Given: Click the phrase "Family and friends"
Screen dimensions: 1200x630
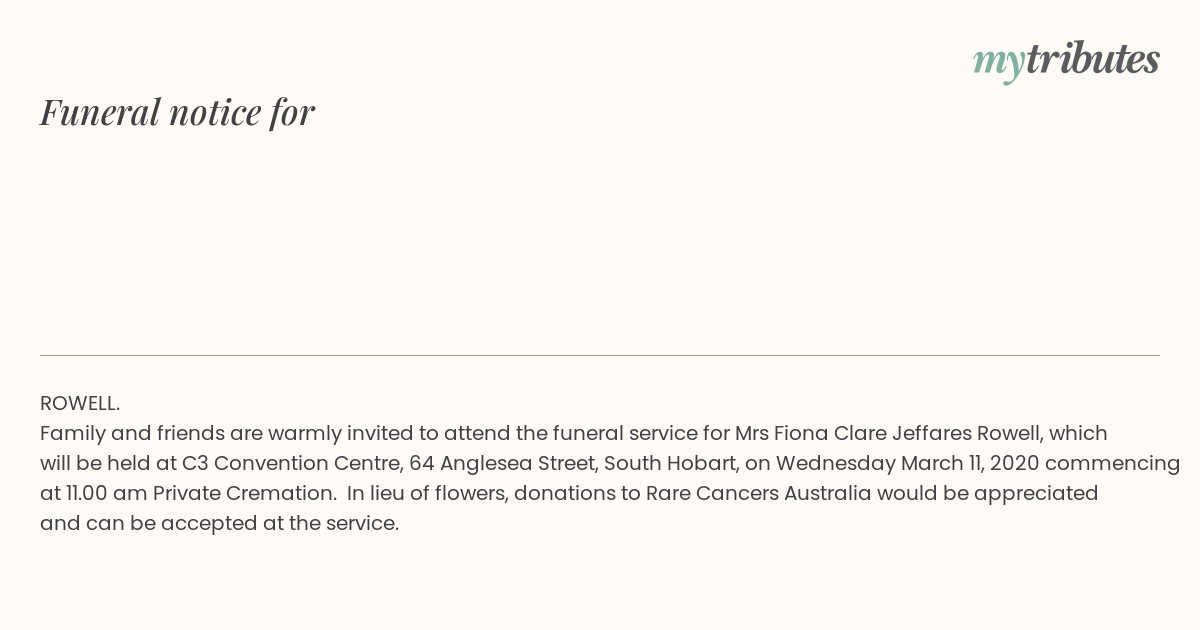Looking at the screenshot, I should click(132, 433).
